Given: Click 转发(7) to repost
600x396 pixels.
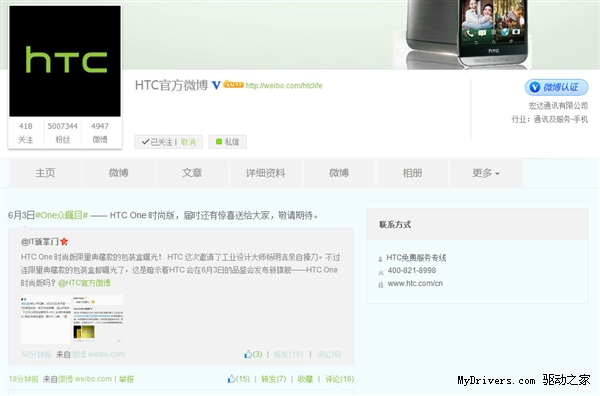Looking at the screenshot, I should pos(274,379).
